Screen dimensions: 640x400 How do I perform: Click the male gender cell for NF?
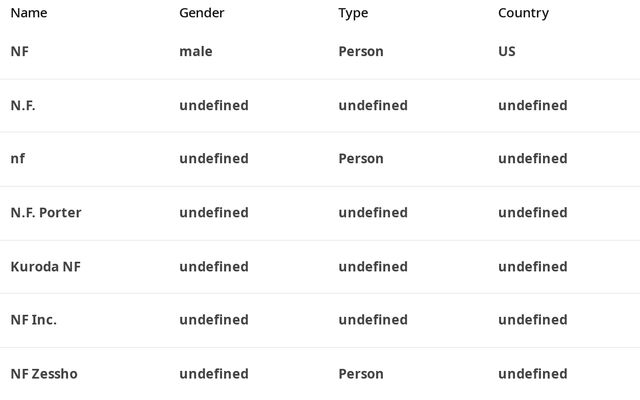196,51
